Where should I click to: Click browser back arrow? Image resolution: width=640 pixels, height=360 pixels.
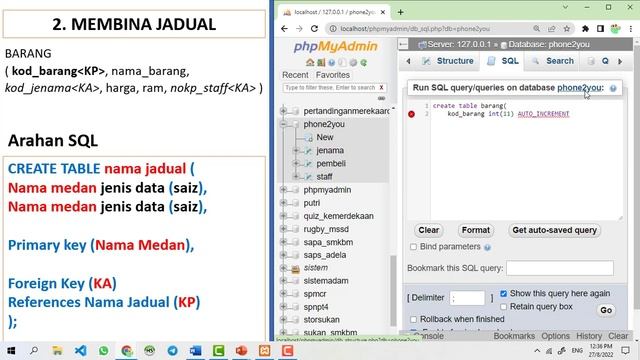[284, 29]
